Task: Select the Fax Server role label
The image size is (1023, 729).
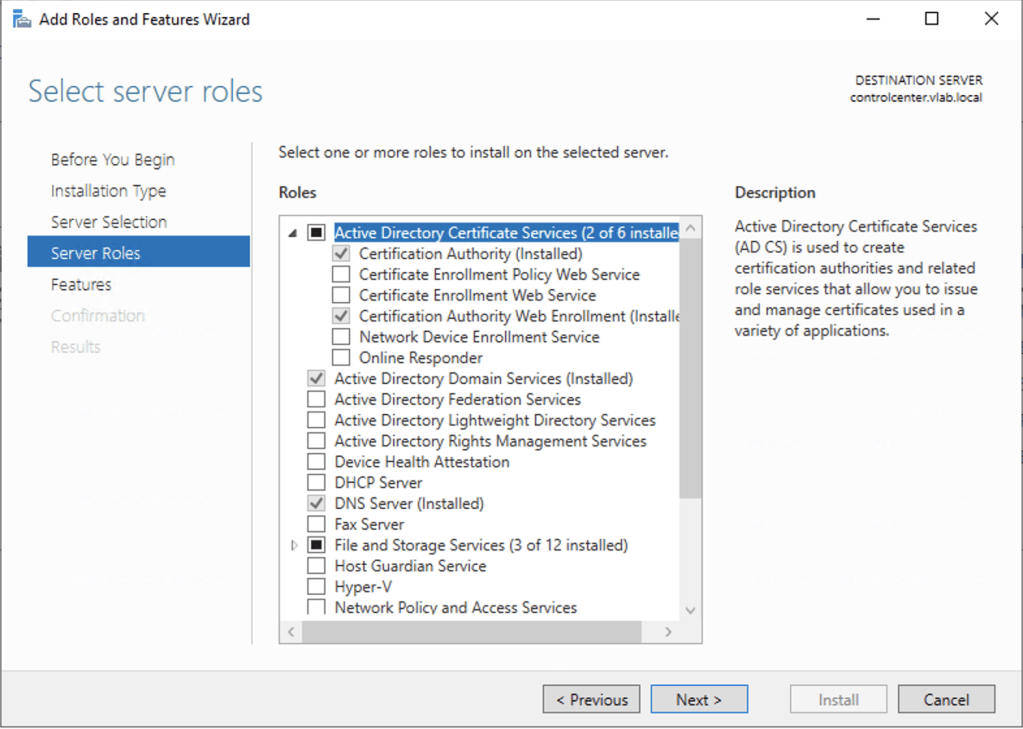Action: [x=369, y=525]
